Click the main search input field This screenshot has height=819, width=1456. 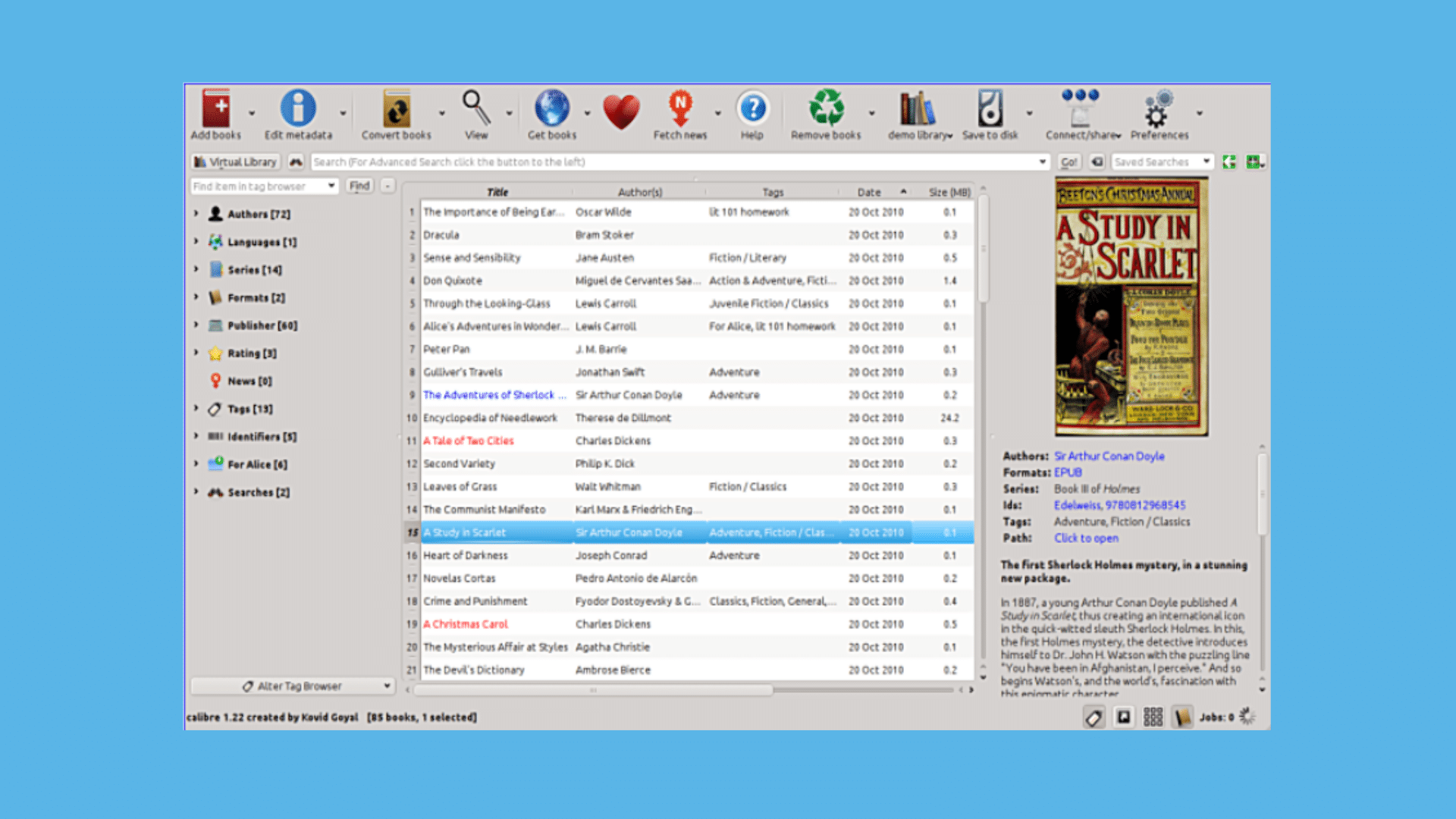(679, 162)
